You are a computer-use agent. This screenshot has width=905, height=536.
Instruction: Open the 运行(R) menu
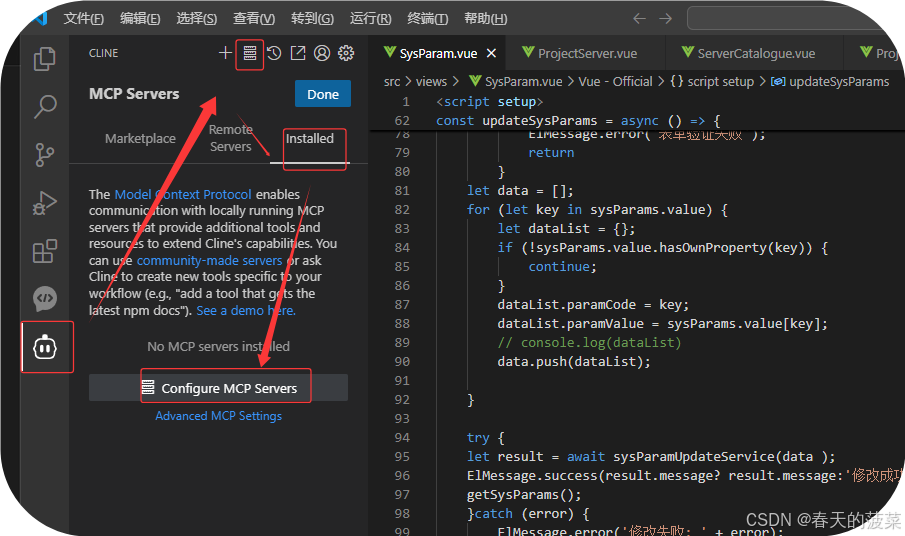coord(371,18)
